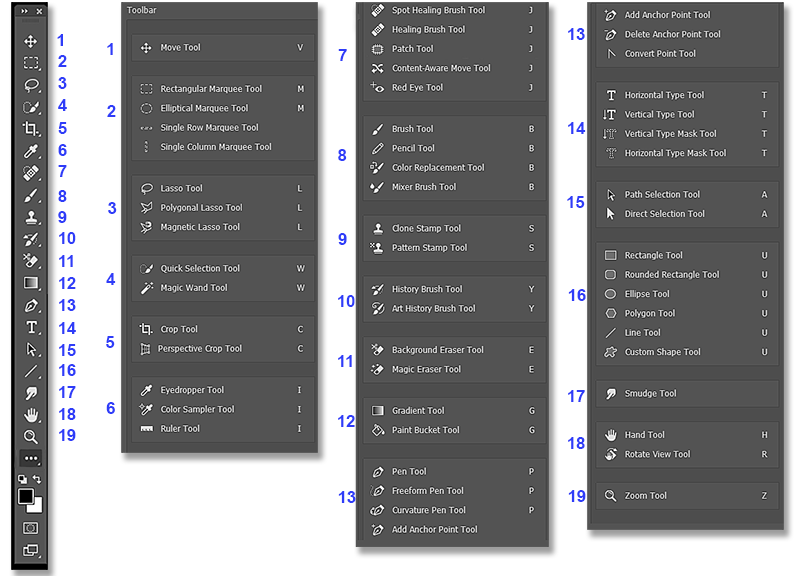Viewport: 800px width, 576px height.
Task: Click the black foreground color swatch
Action: tap(26, 497)
